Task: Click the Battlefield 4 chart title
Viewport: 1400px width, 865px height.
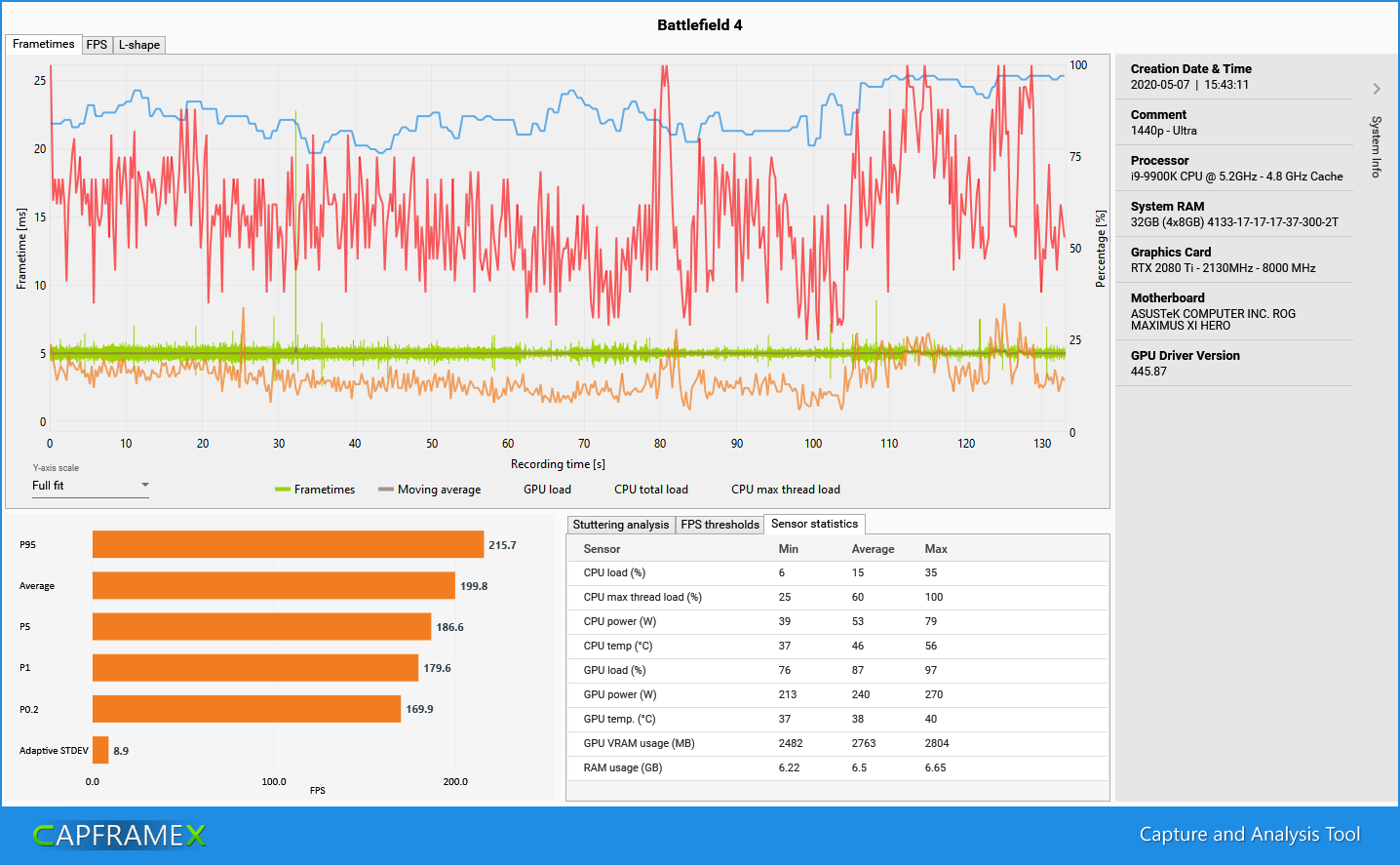Action: (700, 25)
